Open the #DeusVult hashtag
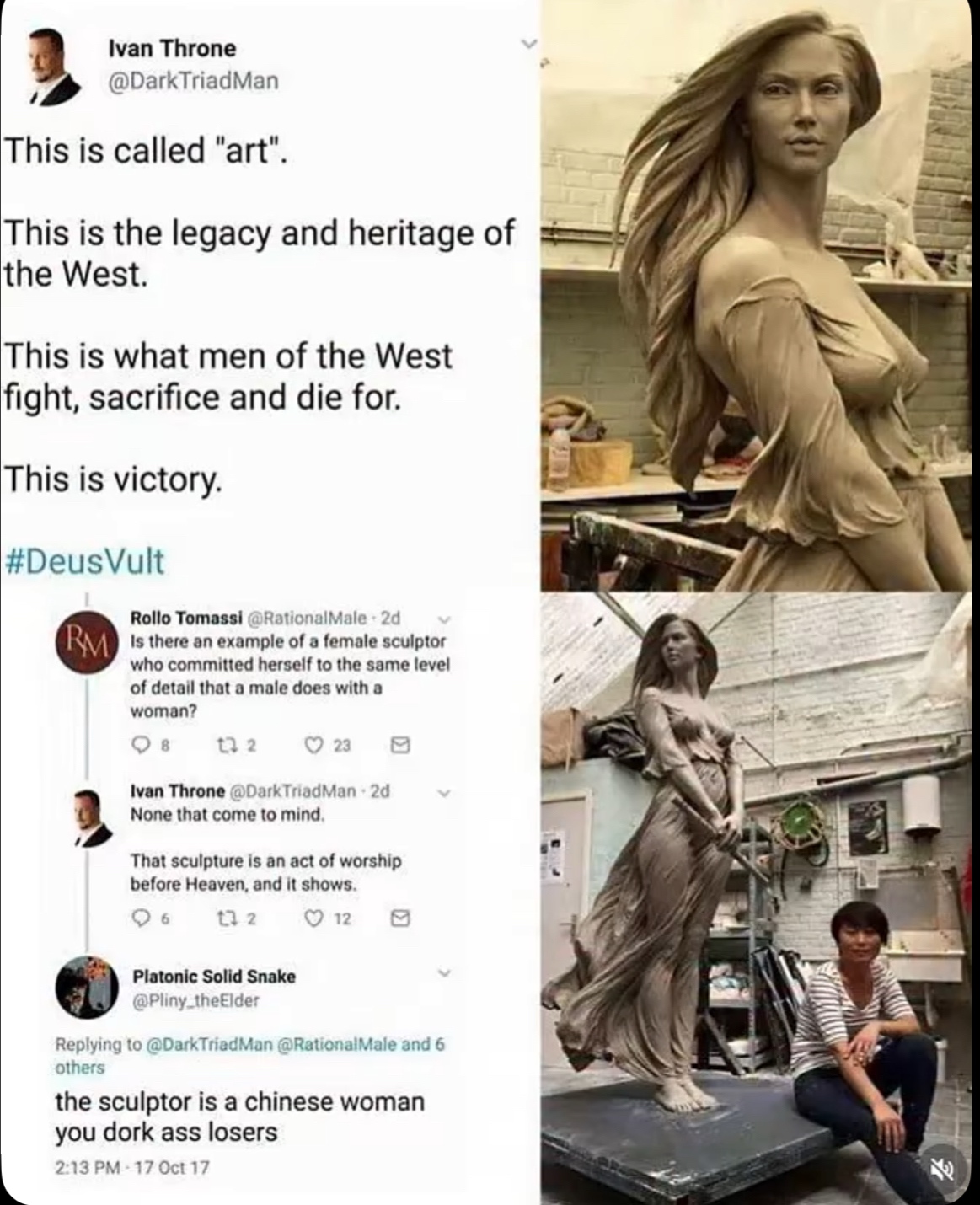This screenshot has width=980, height=1205. 84,560
